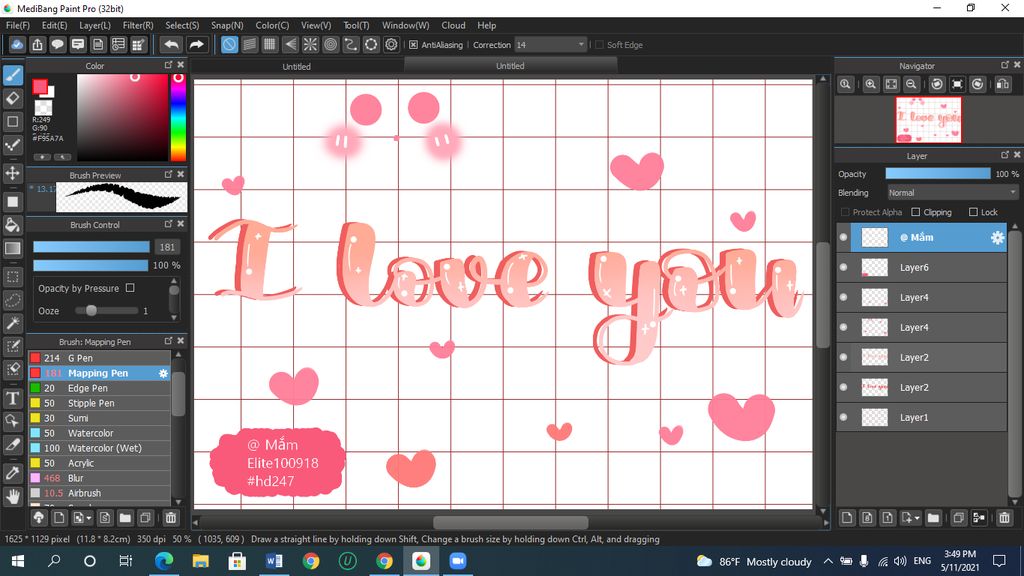The width and height of the screenshot is (1024, 576).
Task: Select the Eraser tool
Action: tap(12, 98)
